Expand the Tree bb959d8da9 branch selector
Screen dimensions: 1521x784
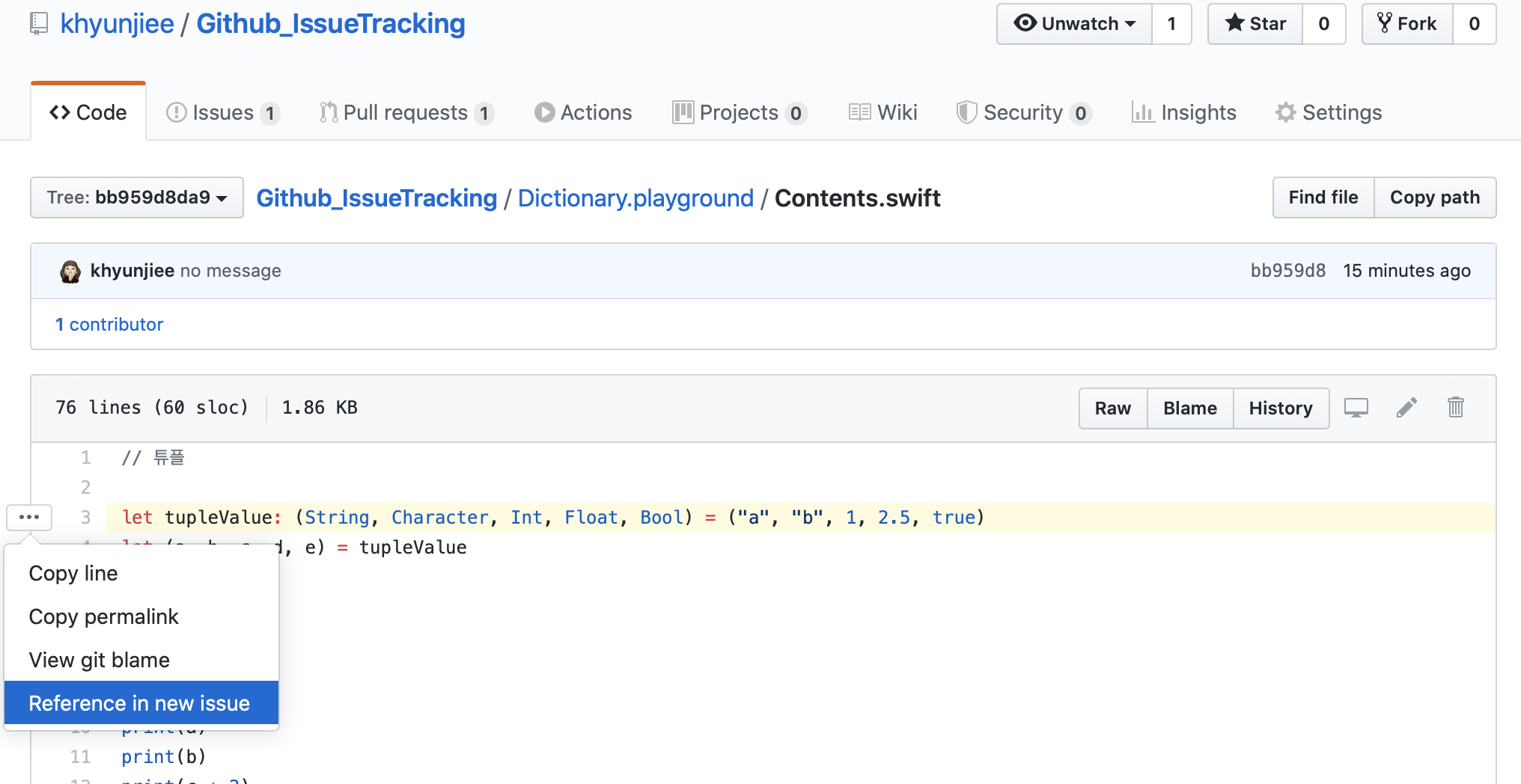click(x=137, y=197)
